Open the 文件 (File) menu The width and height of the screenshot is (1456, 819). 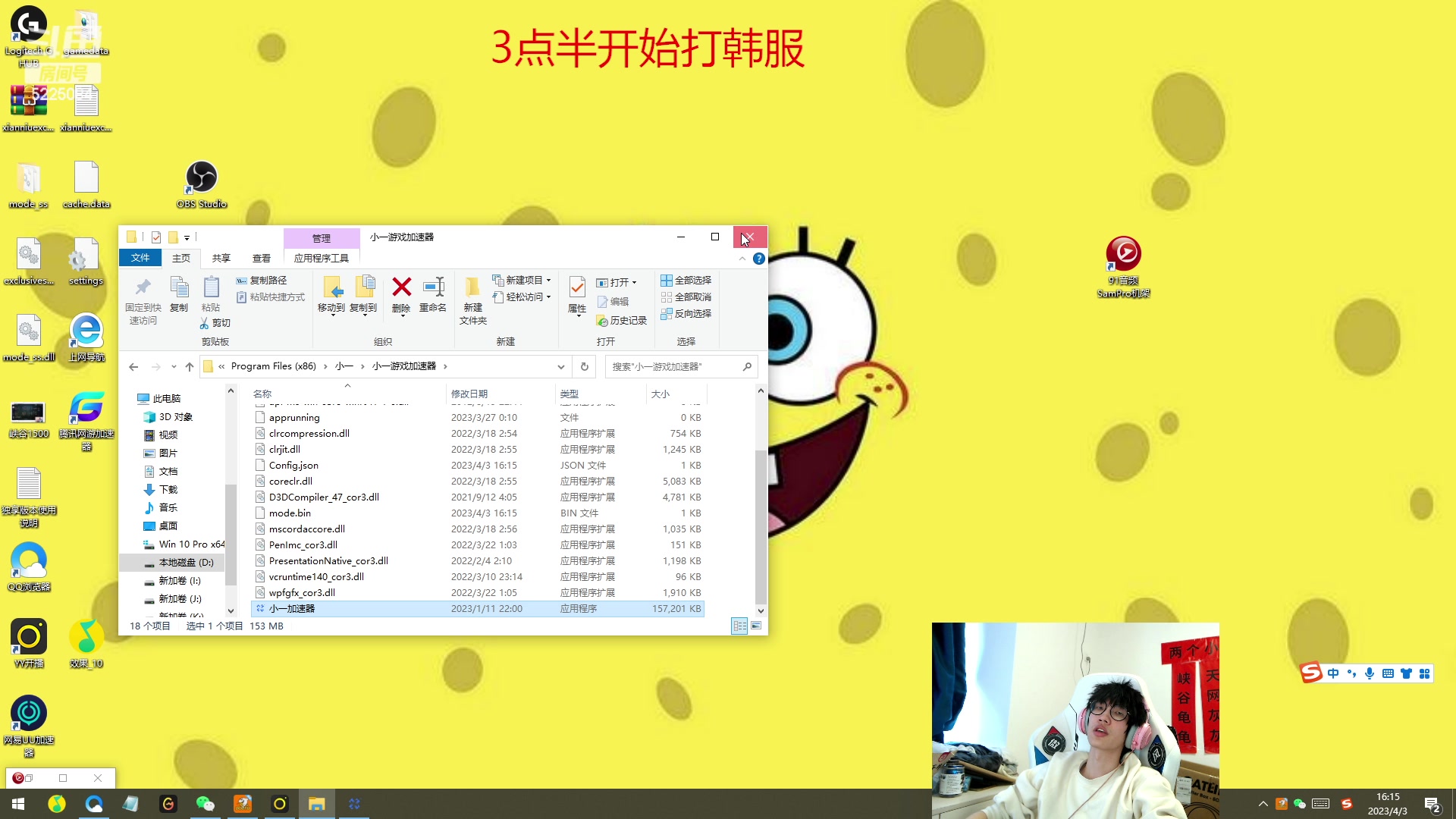(140, 258)
